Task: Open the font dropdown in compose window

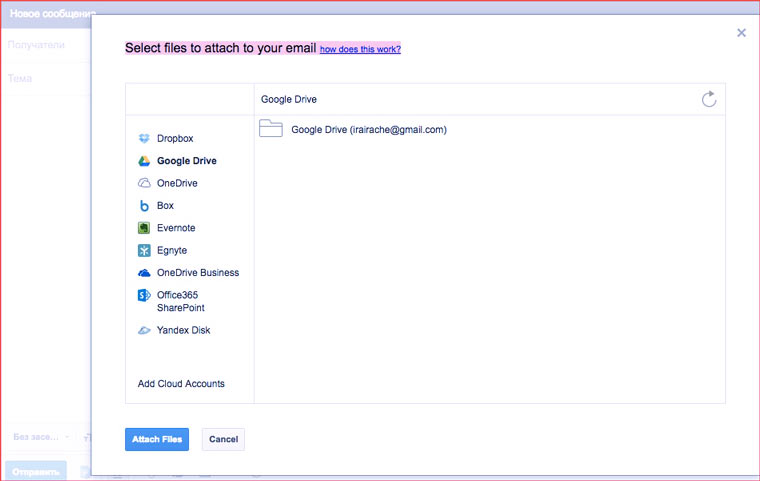Action: 41,437
